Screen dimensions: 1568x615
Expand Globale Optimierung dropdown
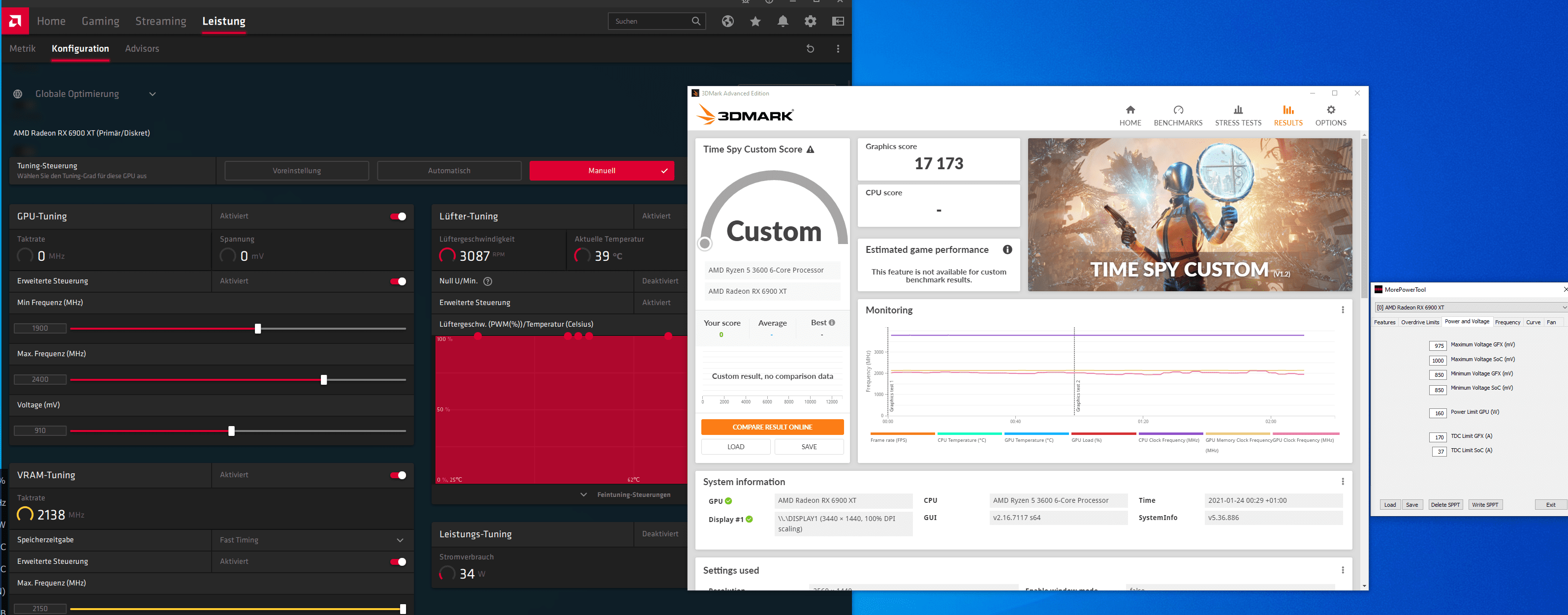153,94
